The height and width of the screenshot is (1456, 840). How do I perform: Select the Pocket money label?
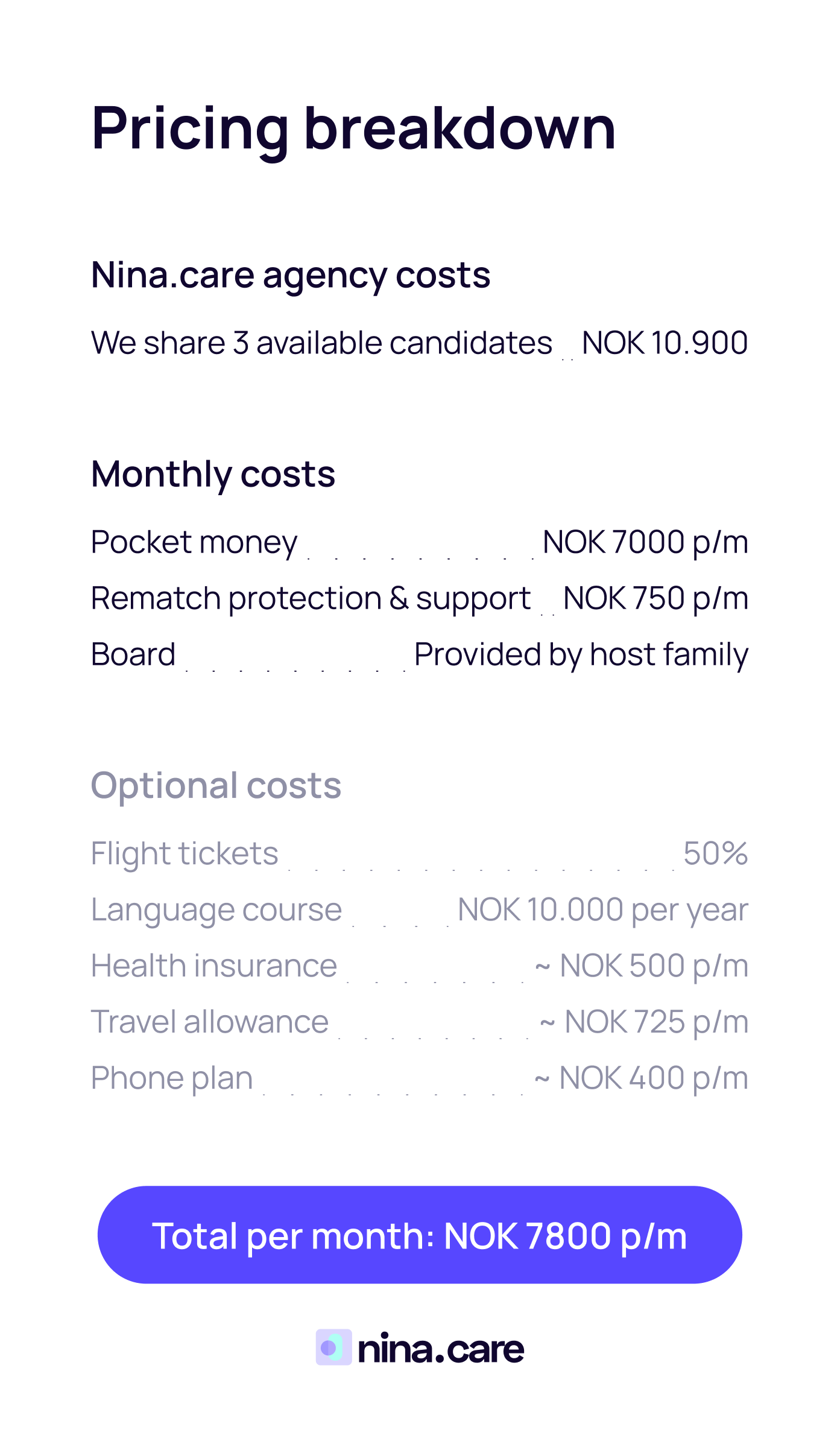pos(194,542)
